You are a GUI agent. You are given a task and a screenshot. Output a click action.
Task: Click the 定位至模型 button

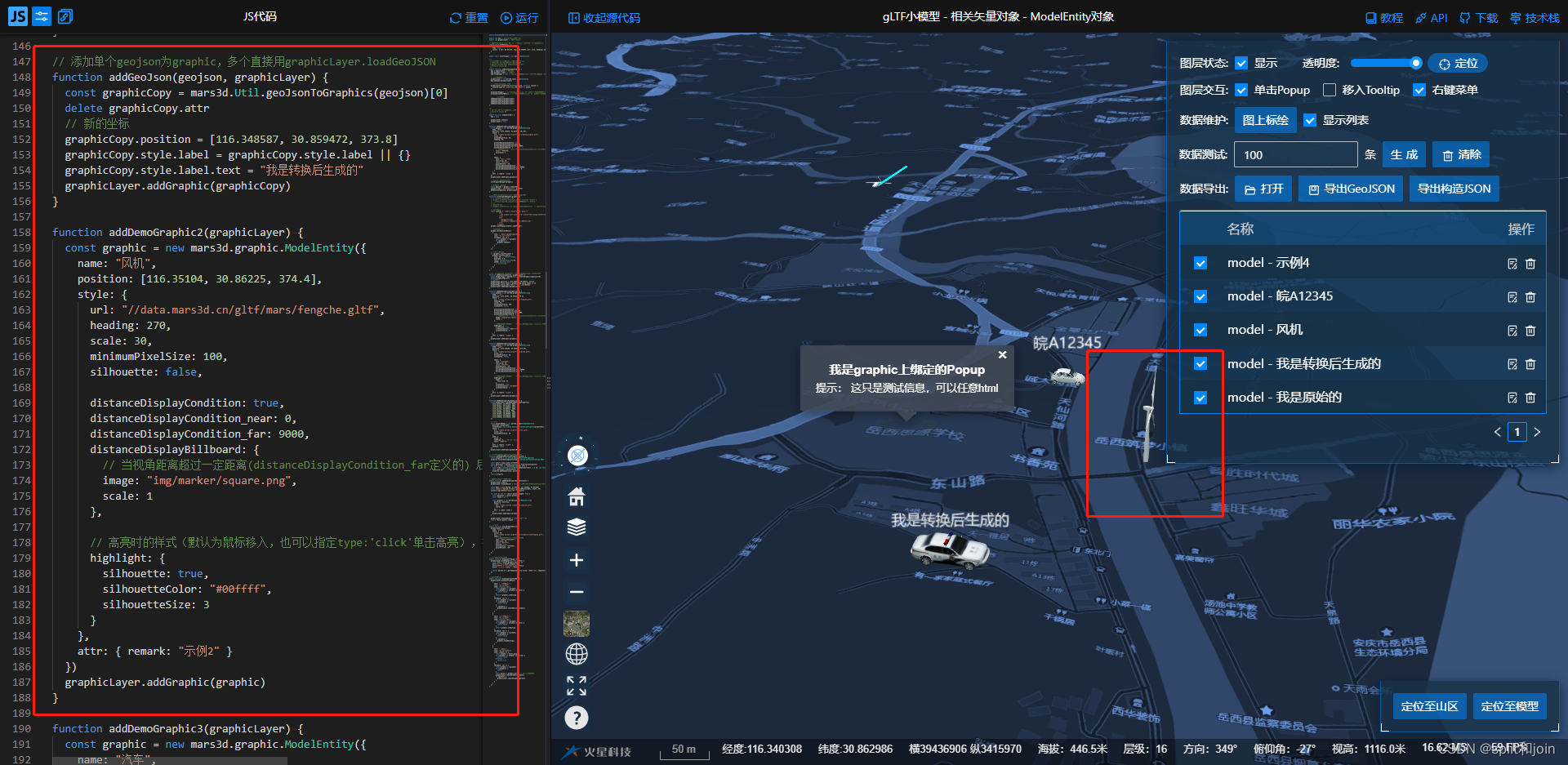1509,706
